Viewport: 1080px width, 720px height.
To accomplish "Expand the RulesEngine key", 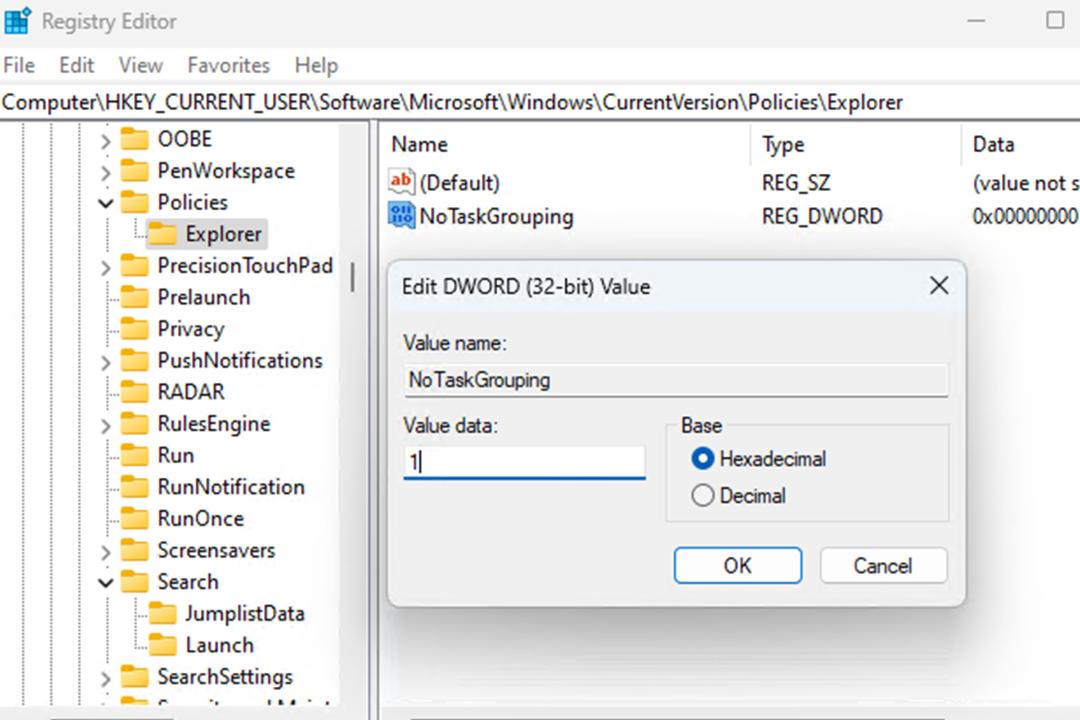I will pos(105,426).
